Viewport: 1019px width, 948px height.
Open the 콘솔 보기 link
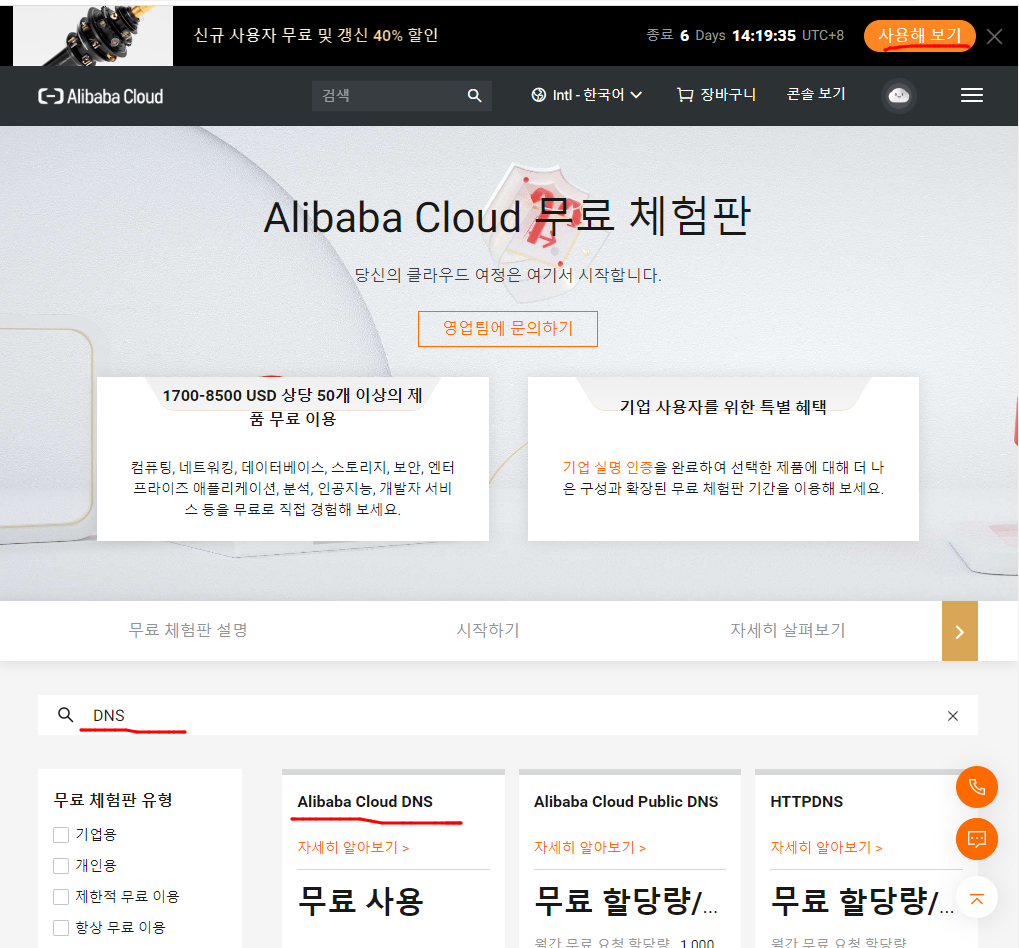click(x=816, y=94)
